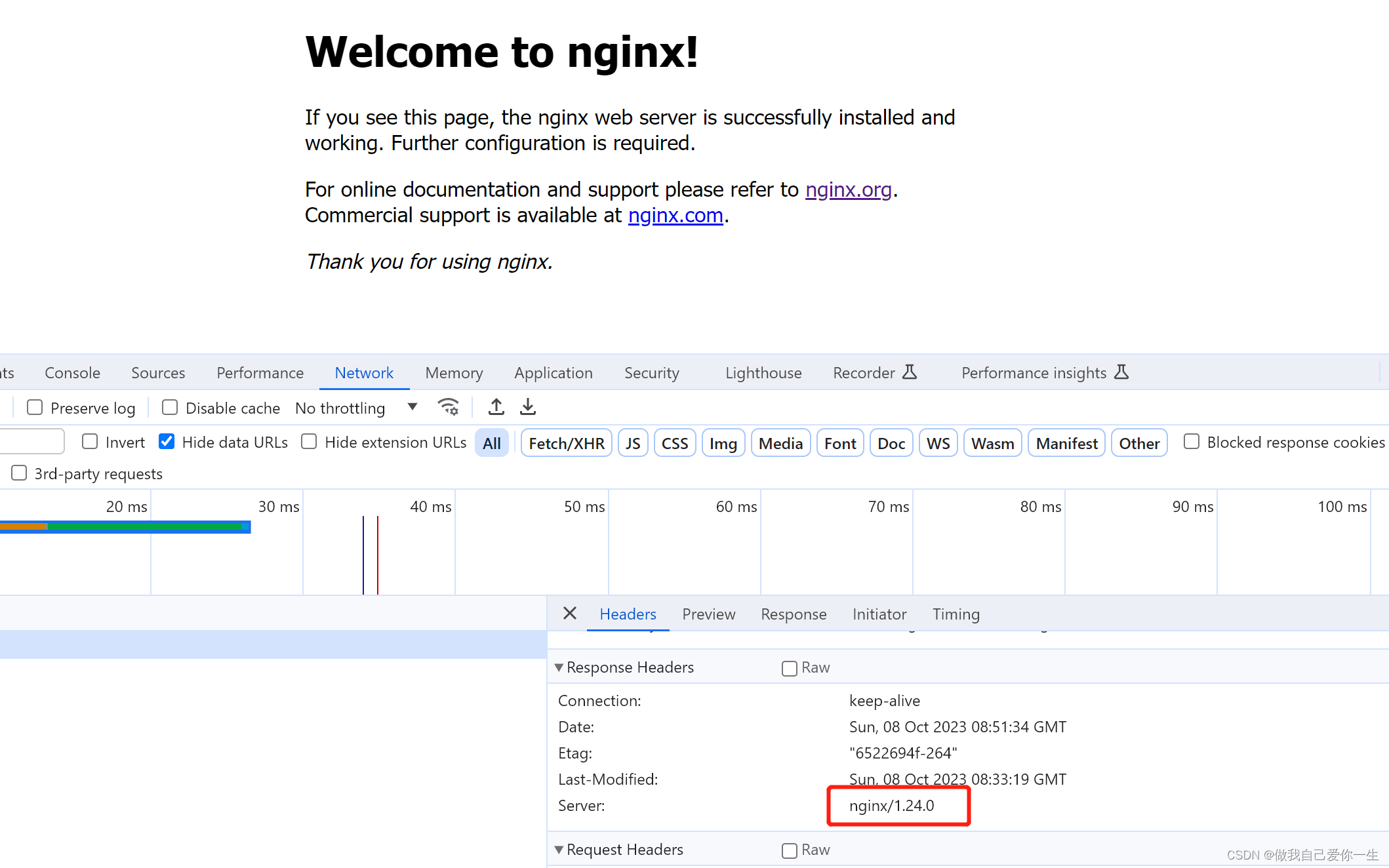Switch to the Preview tab
Image resolution: width=1389 pixels, height=868 pixels.
click(708, 612)
